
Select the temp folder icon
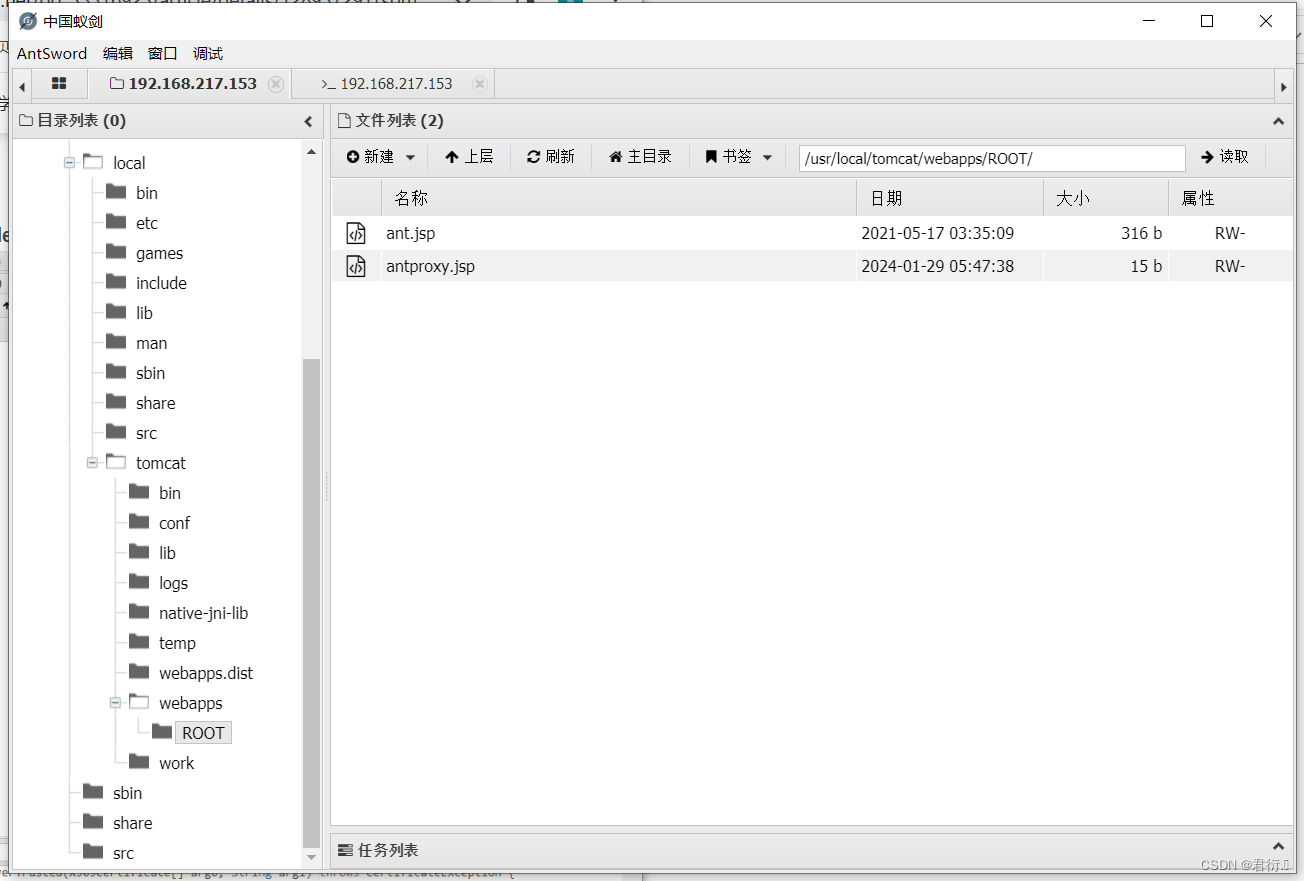(x=140, y=642)
